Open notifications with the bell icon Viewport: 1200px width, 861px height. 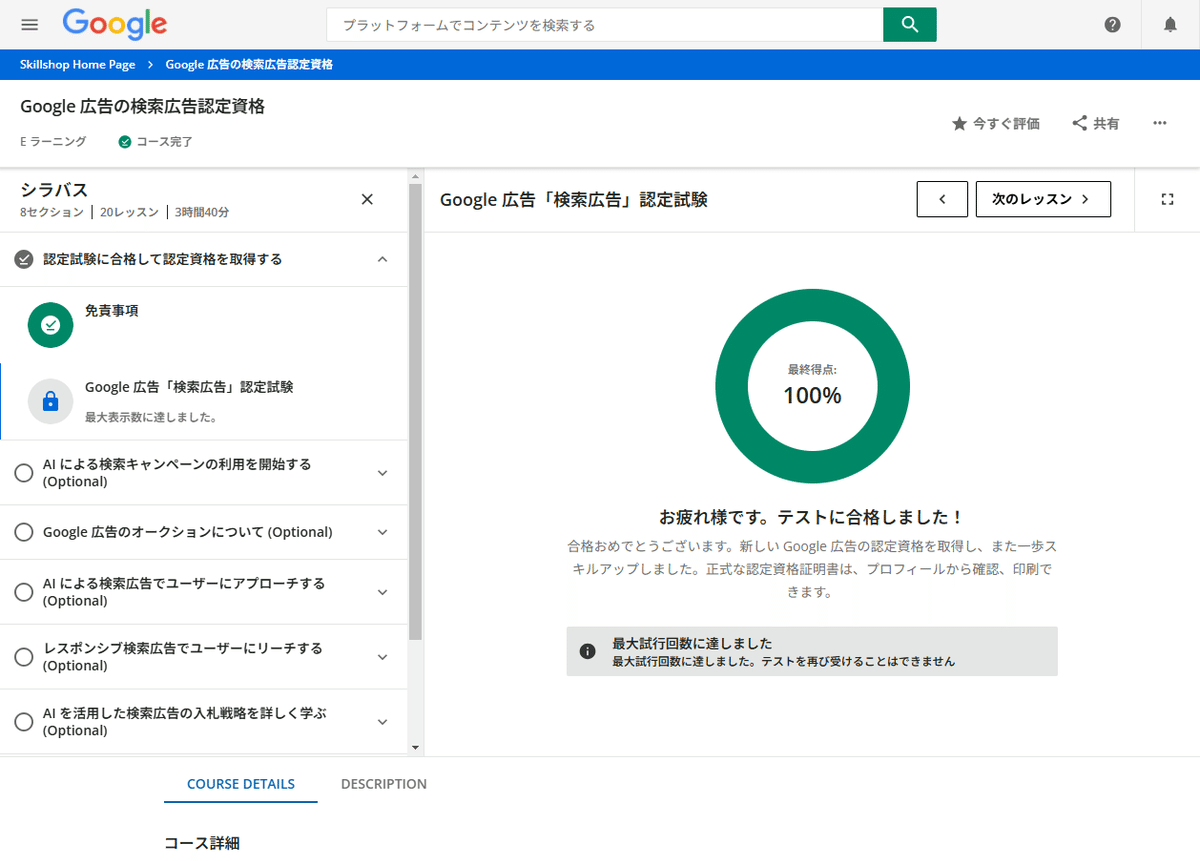(x=1169, y=24)
